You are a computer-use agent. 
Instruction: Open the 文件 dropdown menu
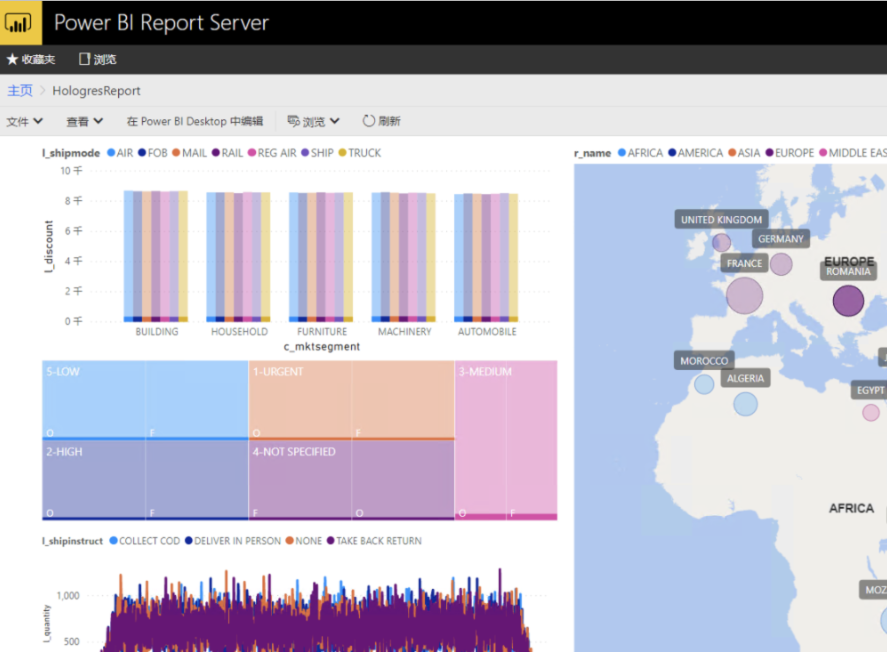(x=24, y=121)
